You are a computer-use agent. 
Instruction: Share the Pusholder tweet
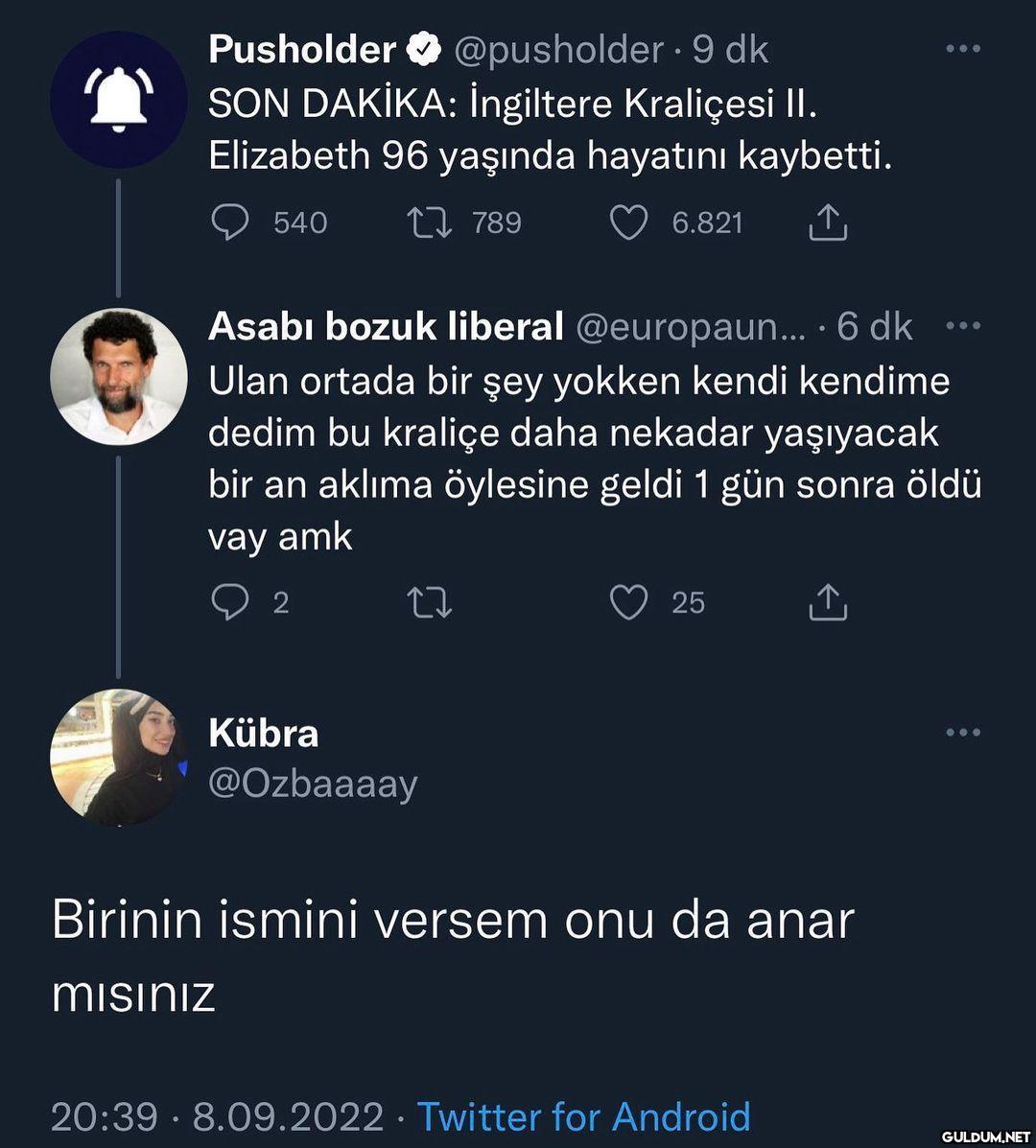coord(828,223)
